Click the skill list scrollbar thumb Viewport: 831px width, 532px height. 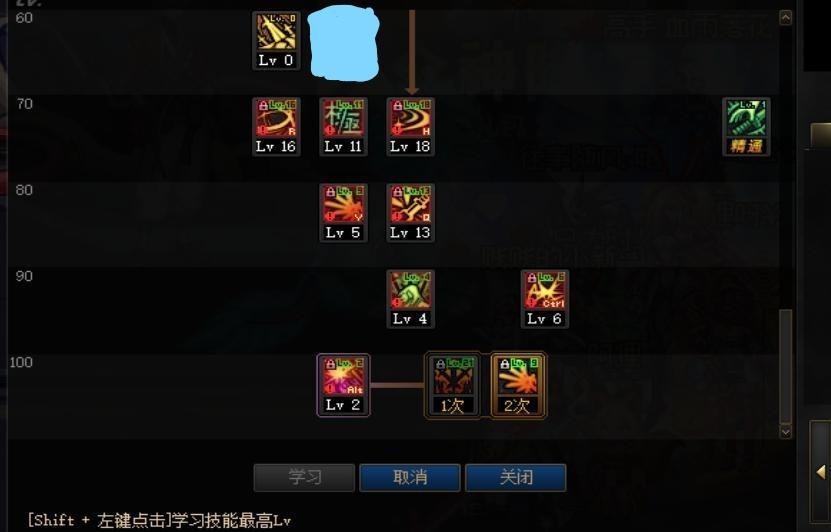click(785, 366)
